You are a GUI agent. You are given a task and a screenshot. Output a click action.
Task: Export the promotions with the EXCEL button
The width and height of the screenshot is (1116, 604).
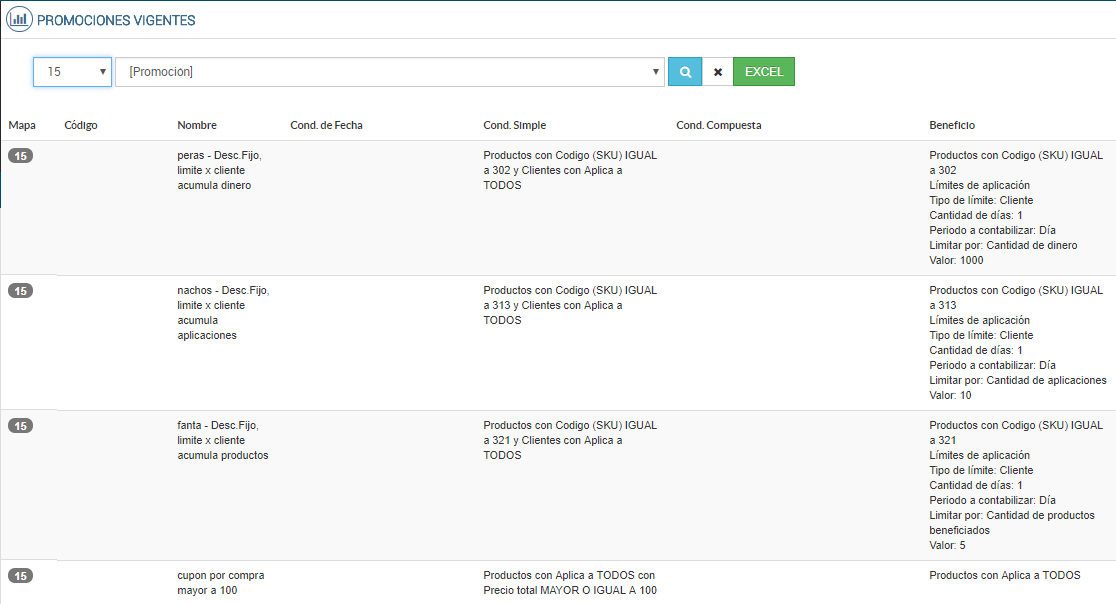point(764,72)
